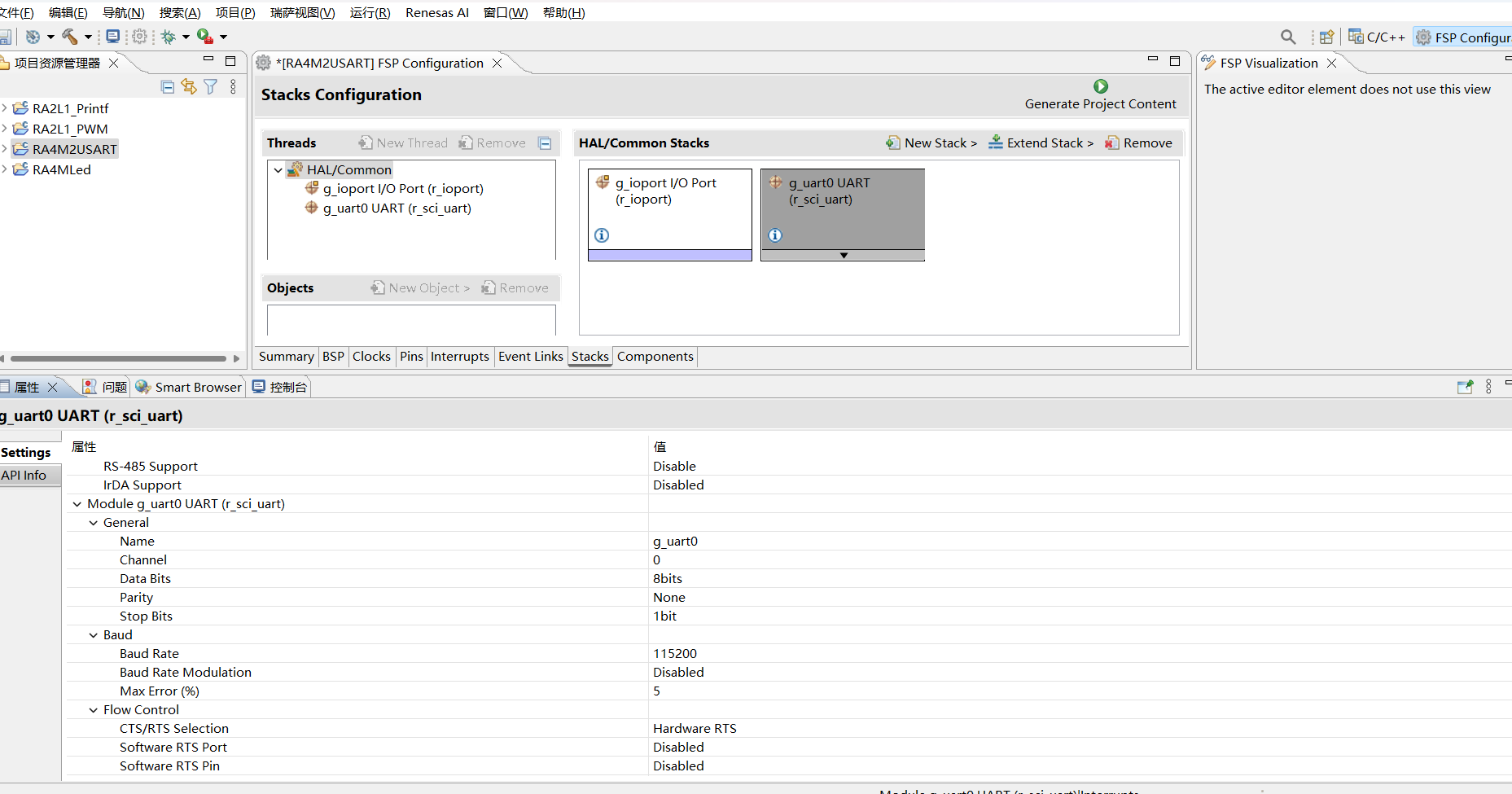This screenshot has height=794, width=1512.
Task: Open dropdown arrow next to debug bug icon
Action: (x=186, y=37)
